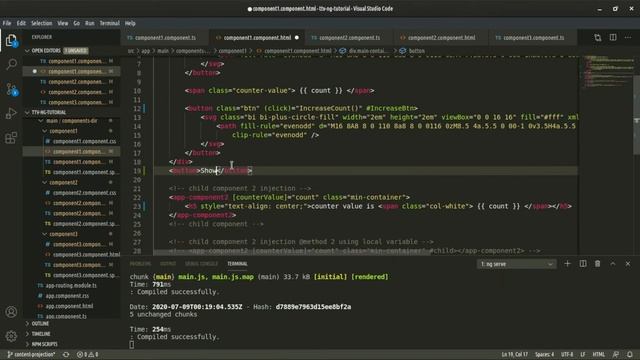Change language mode HTML in status bar
The image size is (640, 360).
(x=598, y=354)
